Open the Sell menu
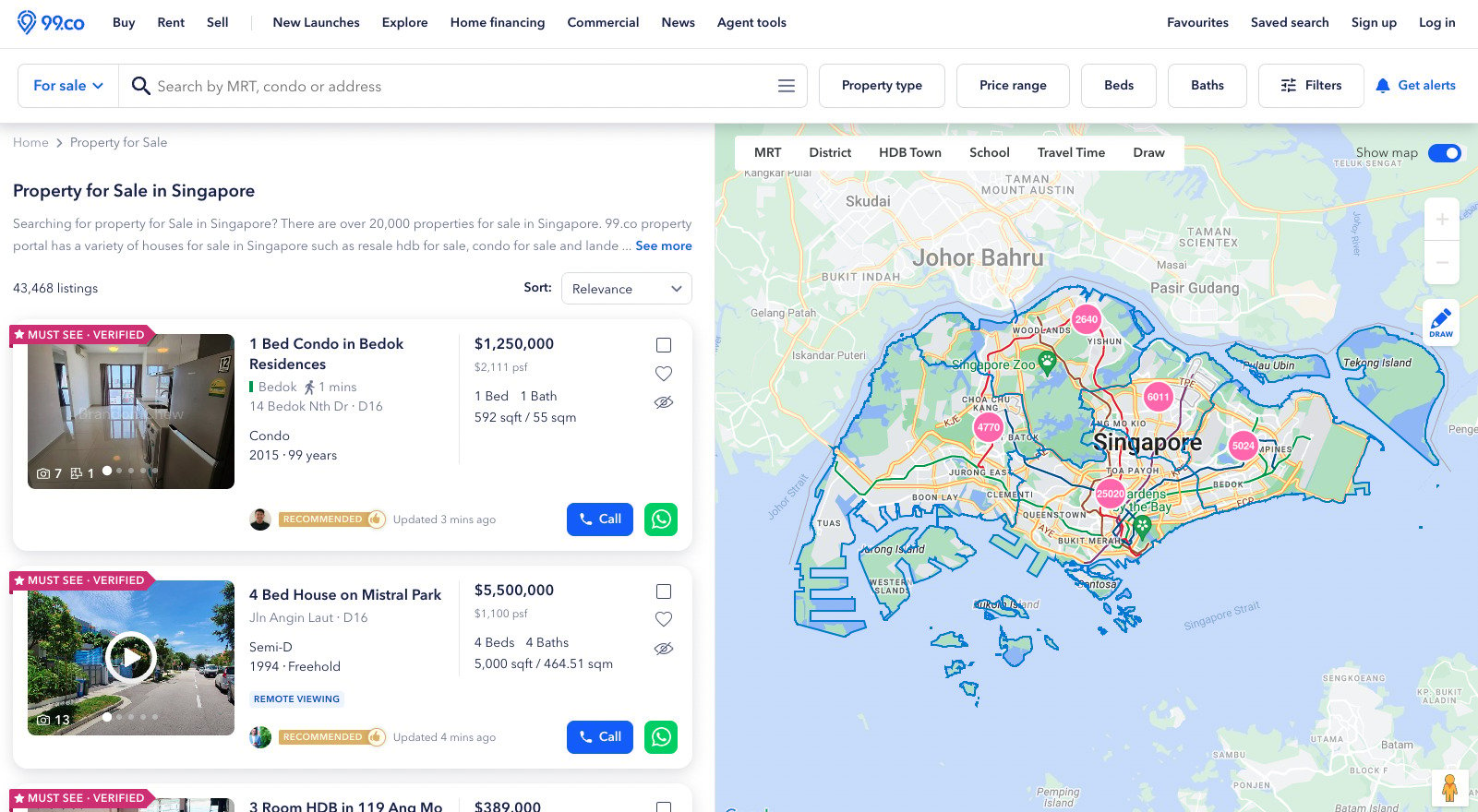This screenshot has height=812, width=1478. tap(218, 22)
